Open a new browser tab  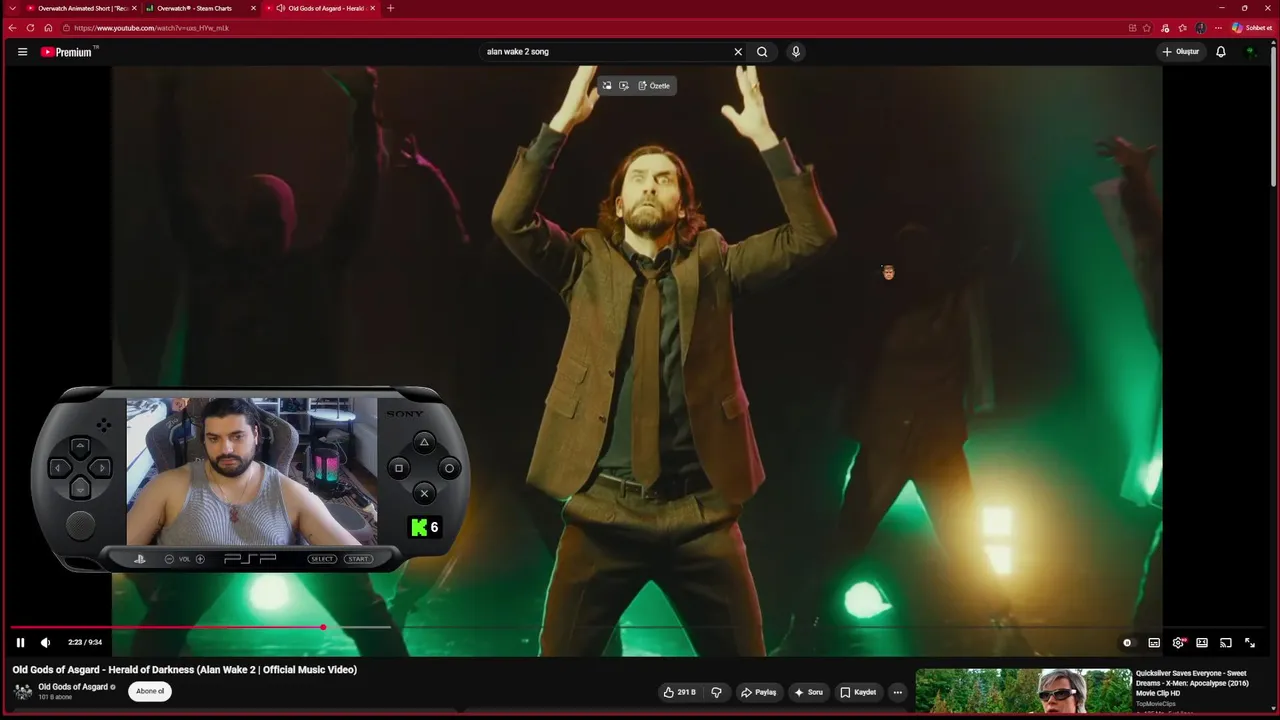click(390, 8)
